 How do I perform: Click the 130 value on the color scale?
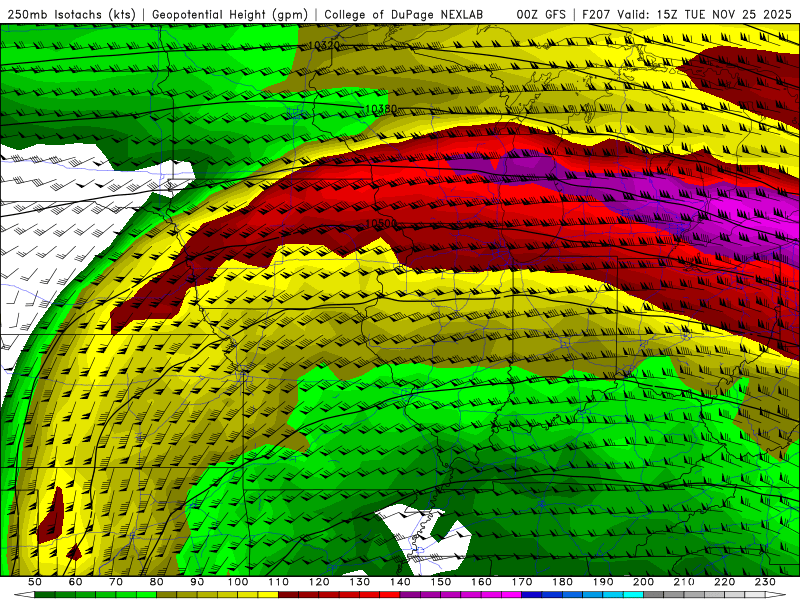[x=359, y=582]
